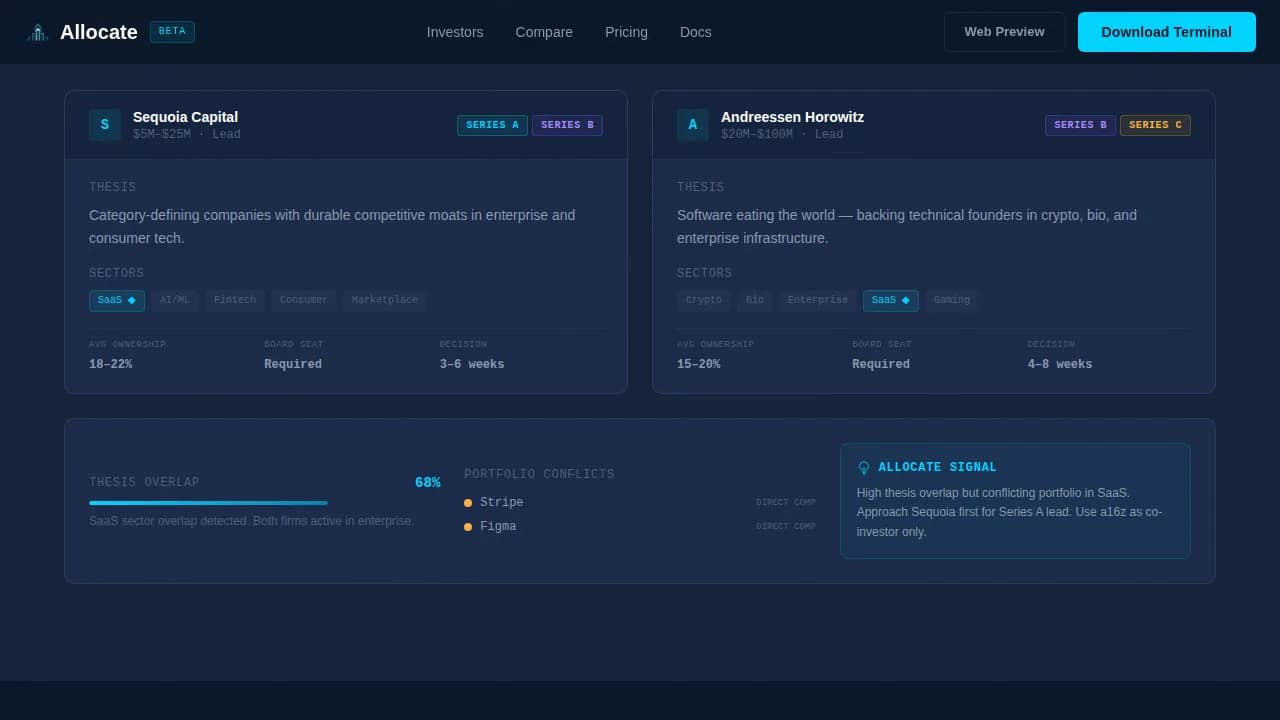Viewport: 1280px width, 720px height.
Task: Click the Download Terminal button
Action: tap(1166, 31)
